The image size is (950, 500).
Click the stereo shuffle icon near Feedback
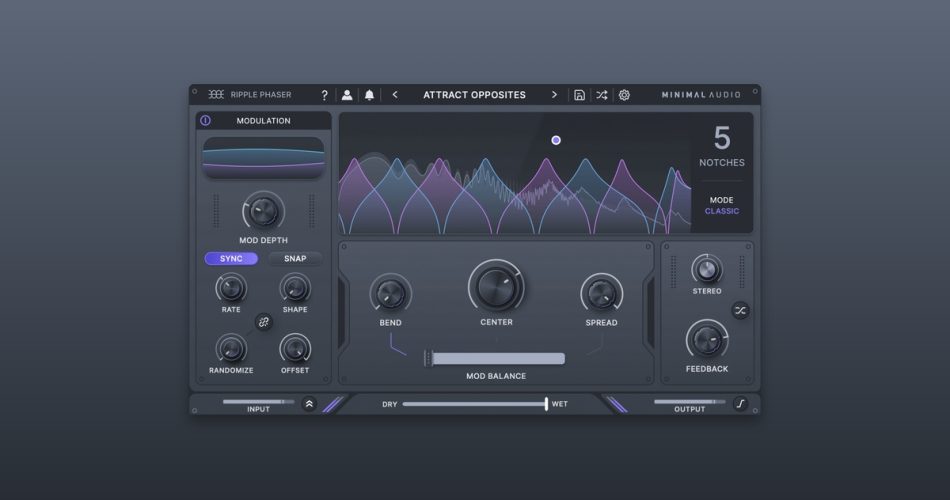740,310
